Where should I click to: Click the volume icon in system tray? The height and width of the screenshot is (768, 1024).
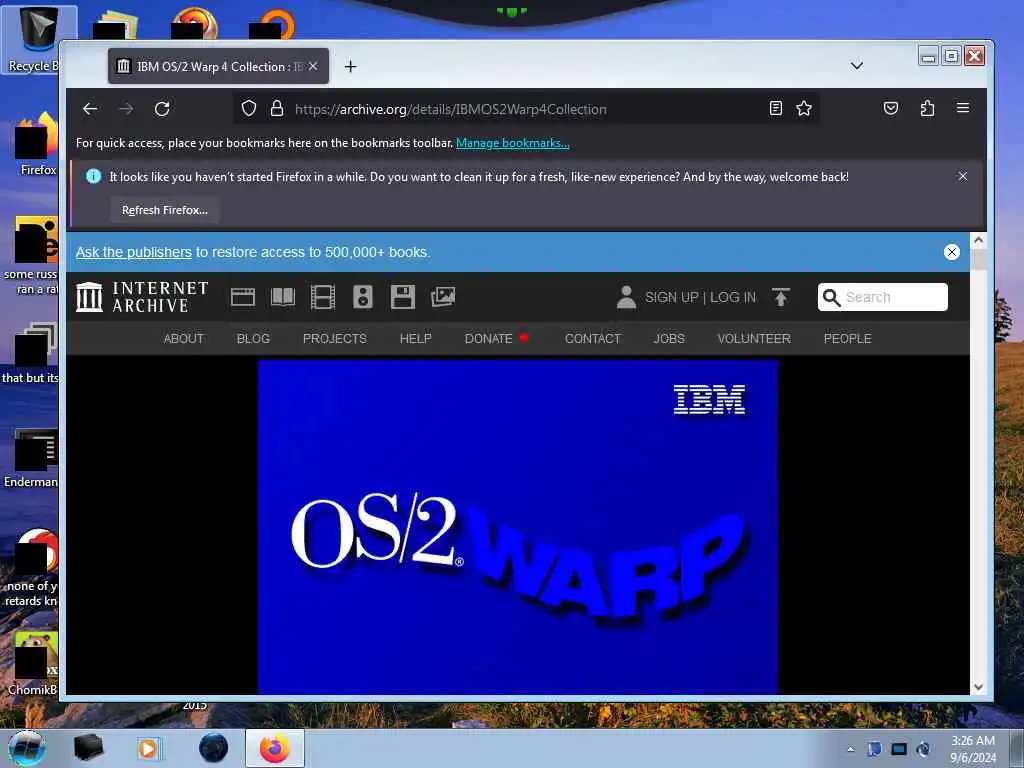pyautogui.click(x=923, y=749)
